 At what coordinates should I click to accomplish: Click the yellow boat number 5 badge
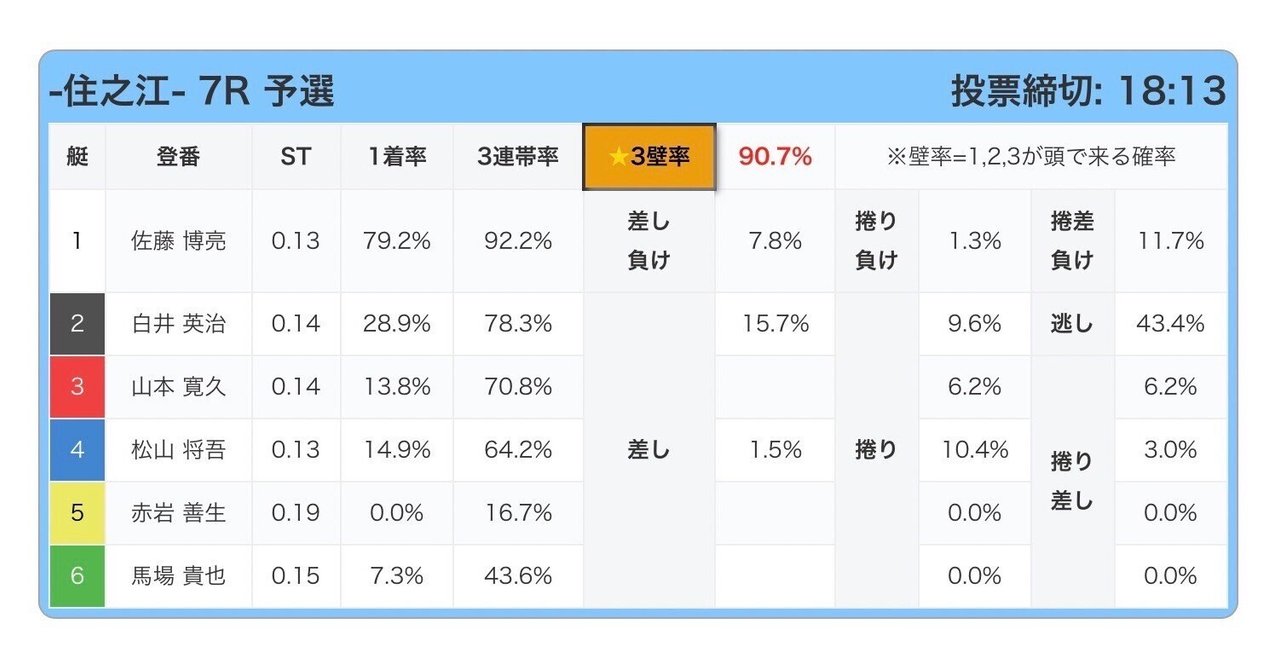77,513
